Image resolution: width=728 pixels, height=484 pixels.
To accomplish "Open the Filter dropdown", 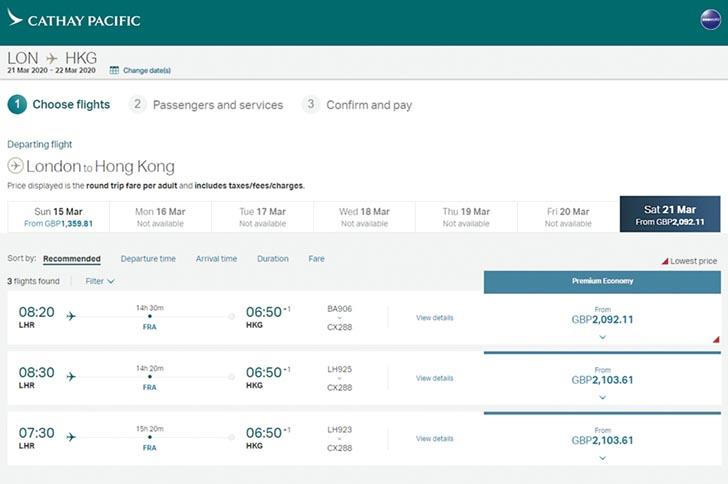I will (99, 281).
